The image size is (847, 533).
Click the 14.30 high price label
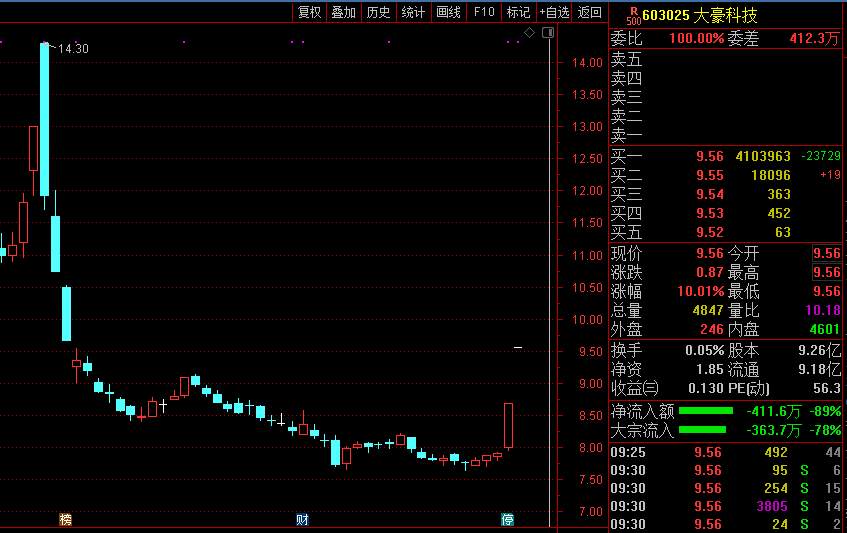(73, 49)
